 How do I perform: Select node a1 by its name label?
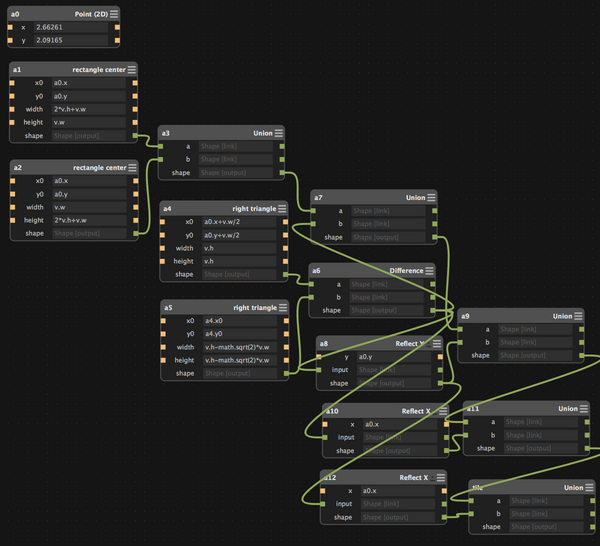coord(17,70)
